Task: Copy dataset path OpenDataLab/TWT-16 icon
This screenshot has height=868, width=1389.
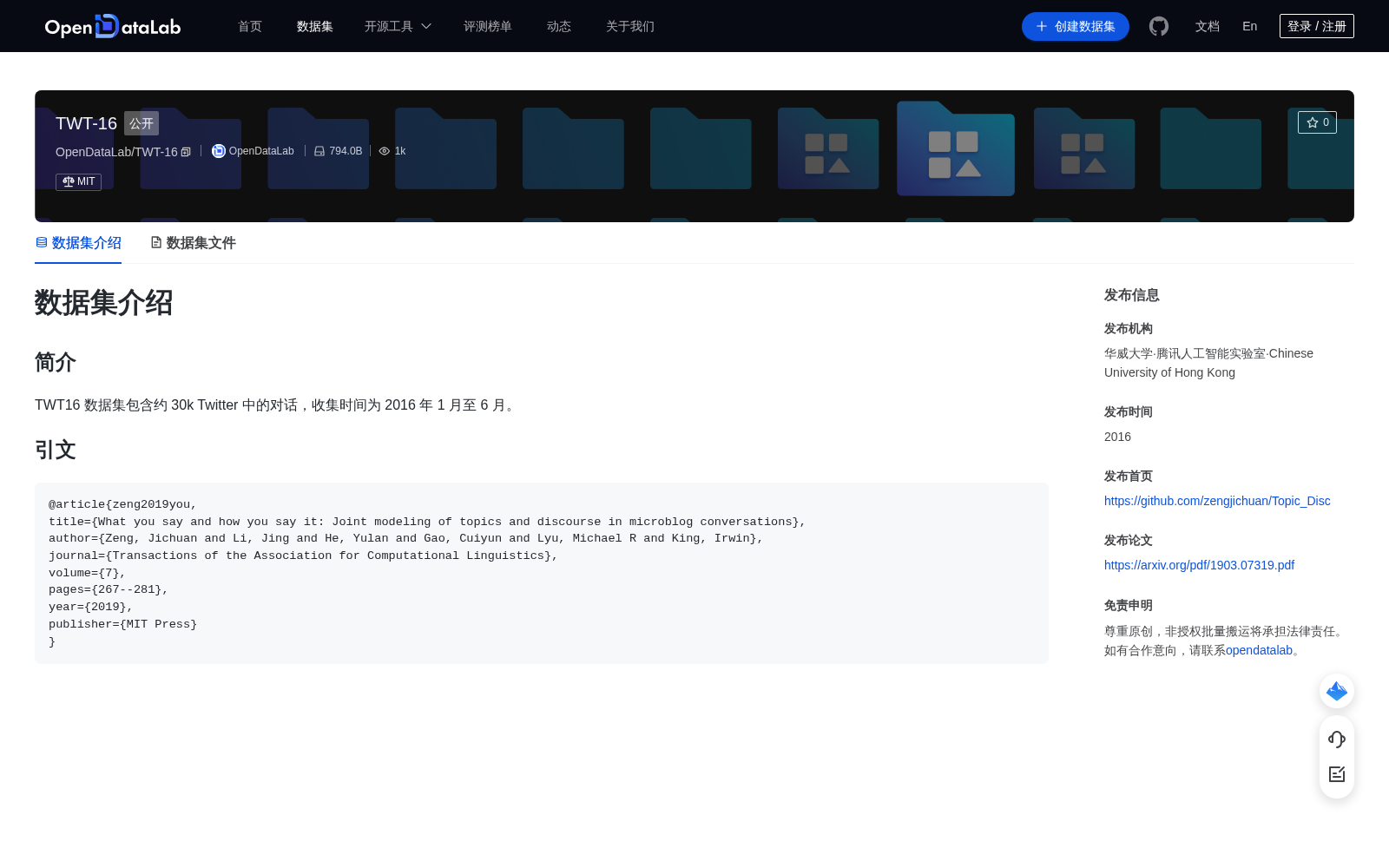Action: click(x=186, y=152)
